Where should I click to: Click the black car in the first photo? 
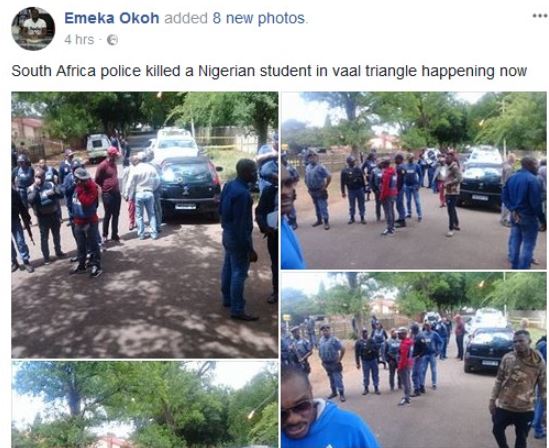pos(190,188)
